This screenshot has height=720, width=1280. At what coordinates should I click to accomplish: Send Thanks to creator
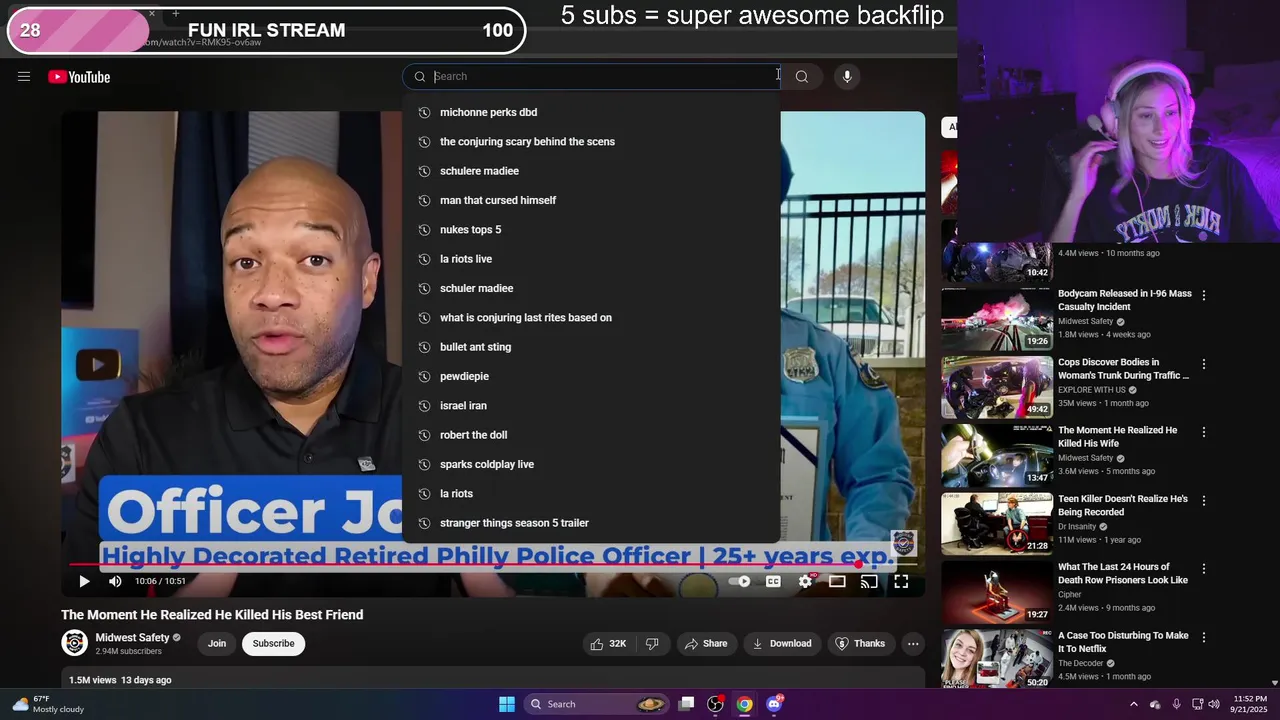point(860,643)
